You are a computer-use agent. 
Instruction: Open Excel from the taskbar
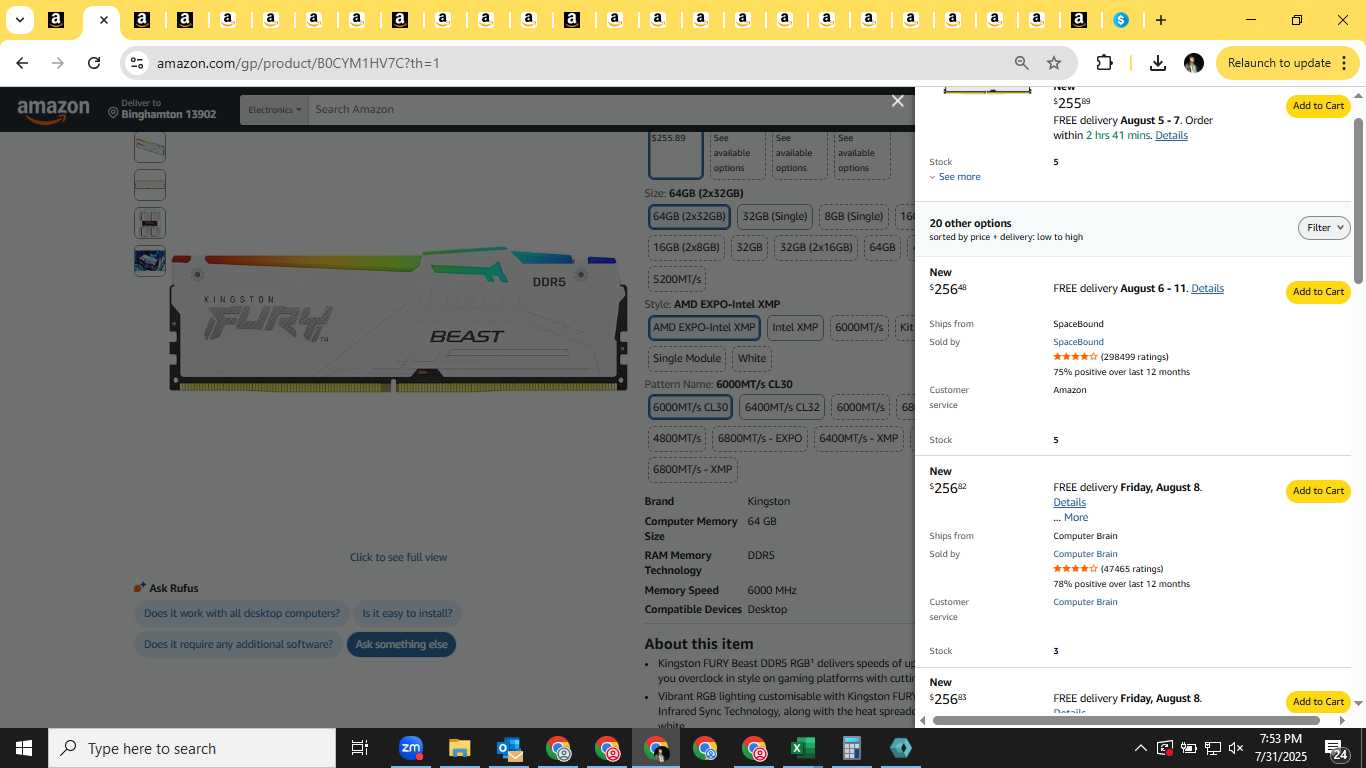point(802,748)
